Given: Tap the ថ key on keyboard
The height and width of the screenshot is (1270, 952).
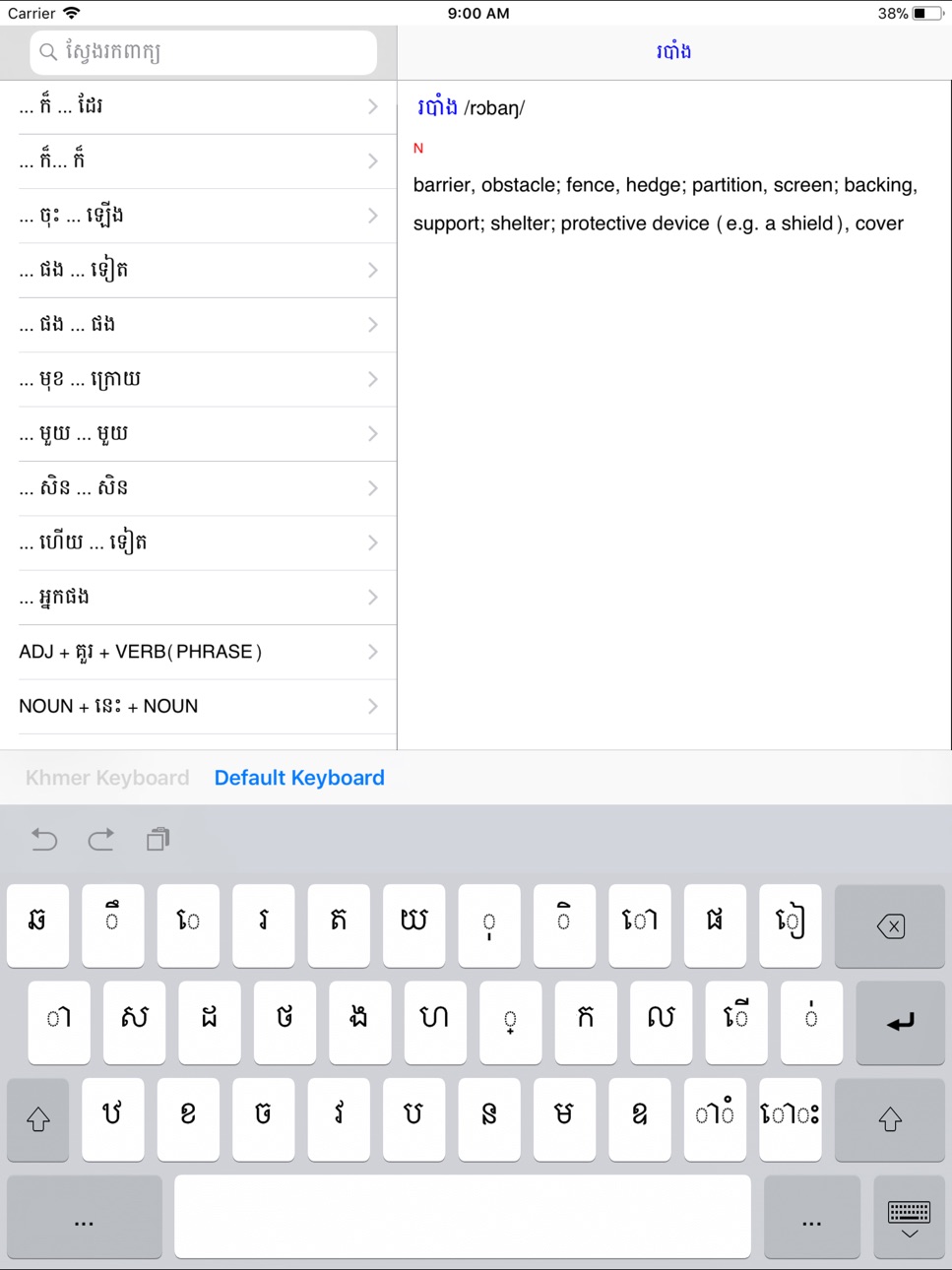Looking at the screenshot, I should pos(285,1022).
